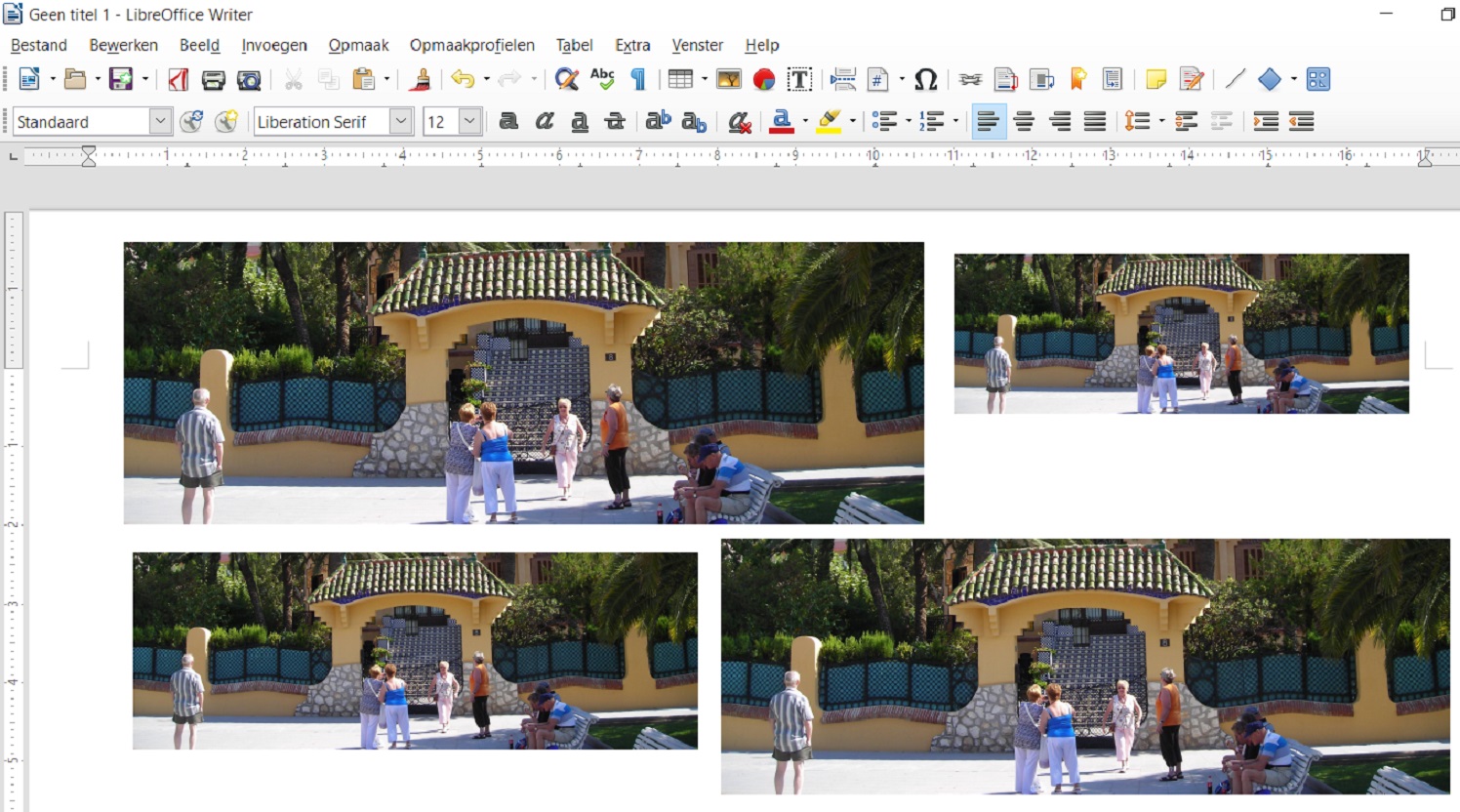Open the font size 12 dropdown
Screen dimensions: 1460x812
tap(469, 122)
